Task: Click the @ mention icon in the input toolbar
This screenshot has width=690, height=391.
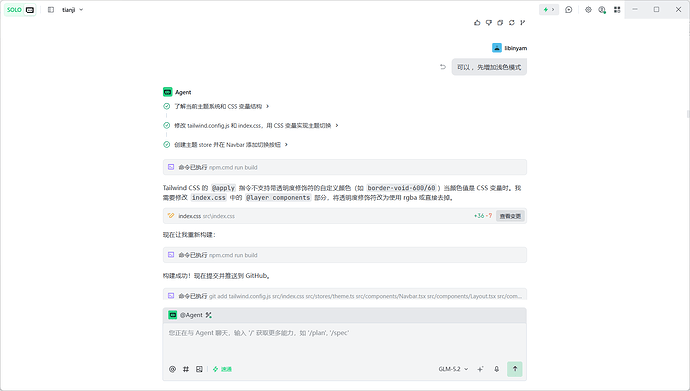Action: tap(172, 369)
